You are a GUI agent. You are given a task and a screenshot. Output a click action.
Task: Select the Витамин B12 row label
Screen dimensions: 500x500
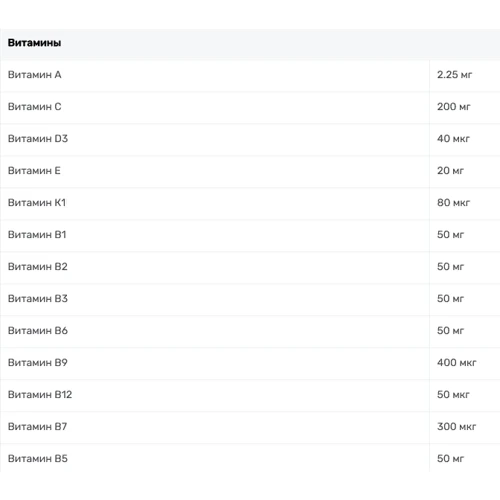click(x=40, y=395)
